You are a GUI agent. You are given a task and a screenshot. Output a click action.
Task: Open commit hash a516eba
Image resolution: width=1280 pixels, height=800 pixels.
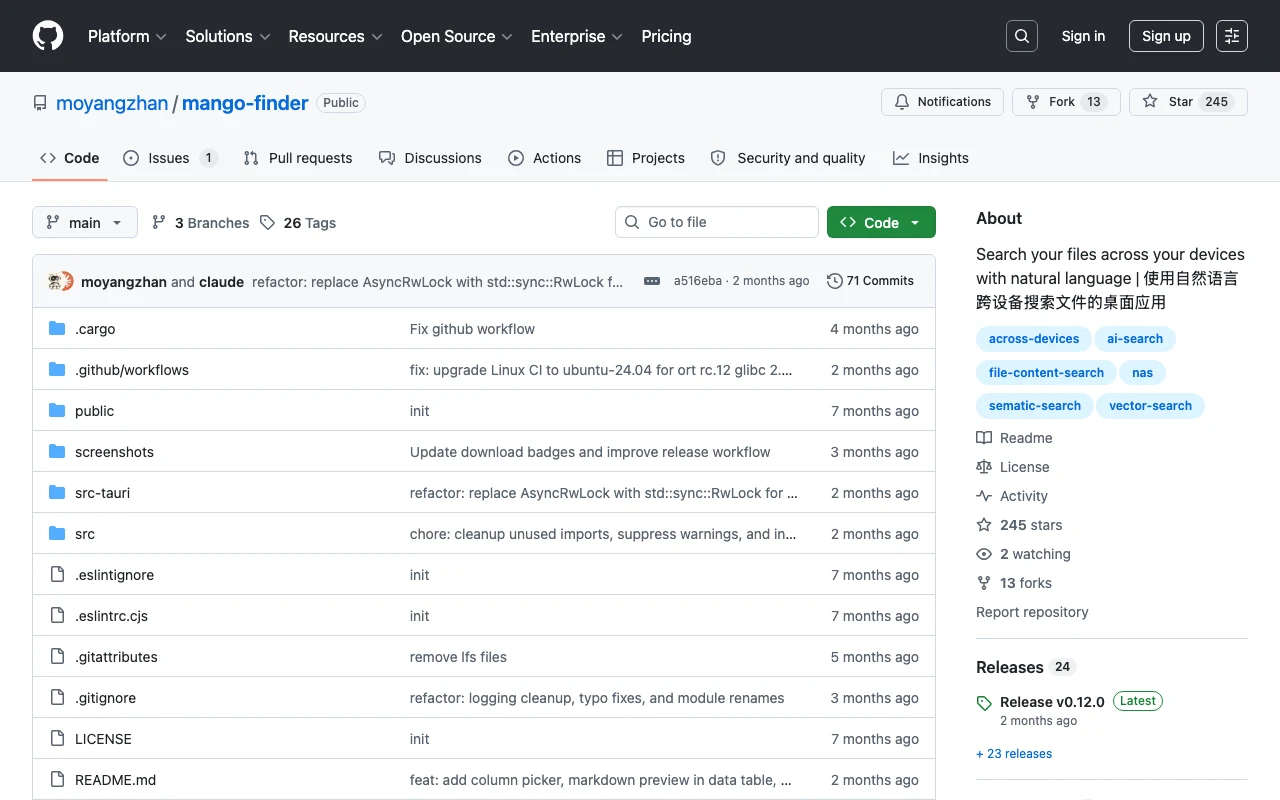(x=697, y=281)
